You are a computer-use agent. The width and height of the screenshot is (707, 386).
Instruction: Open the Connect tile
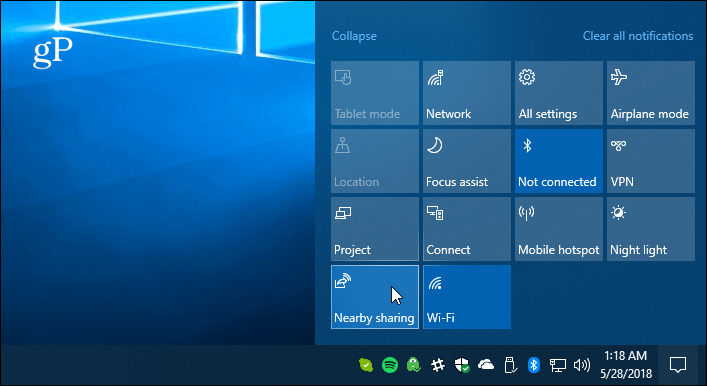coord(467,229)
